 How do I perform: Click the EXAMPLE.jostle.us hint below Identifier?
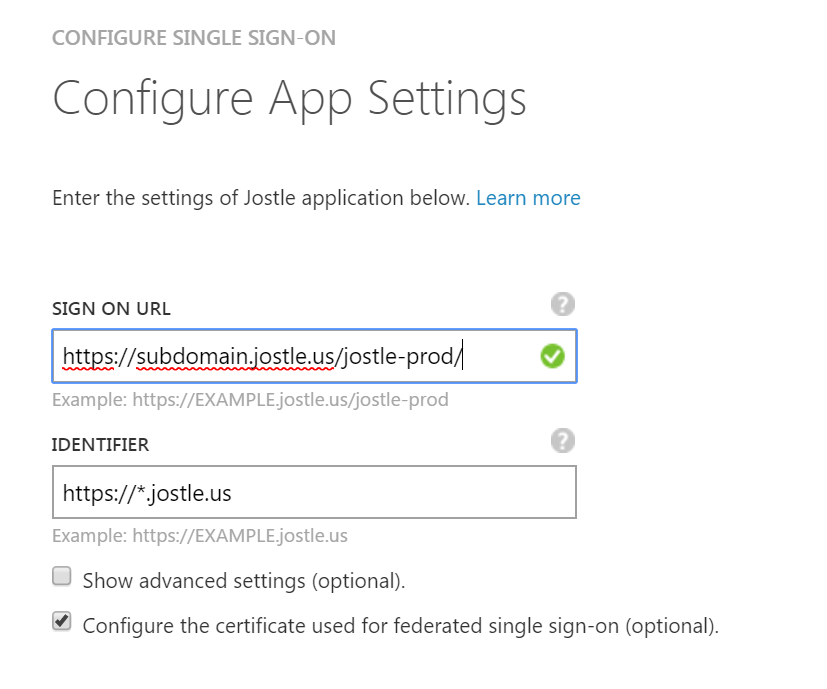pos(199,536)
